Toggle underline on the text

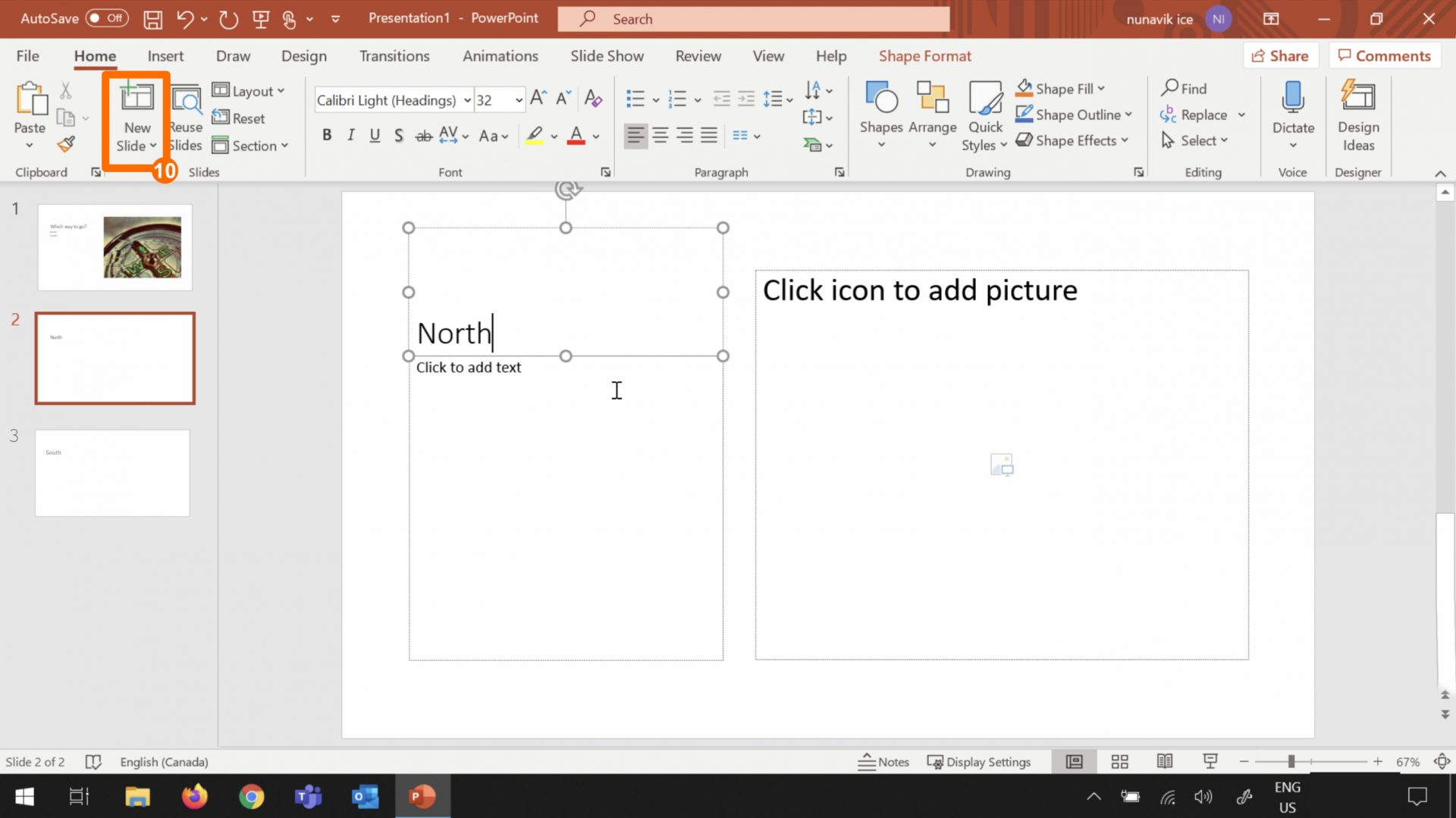click(x=375, y=135)
